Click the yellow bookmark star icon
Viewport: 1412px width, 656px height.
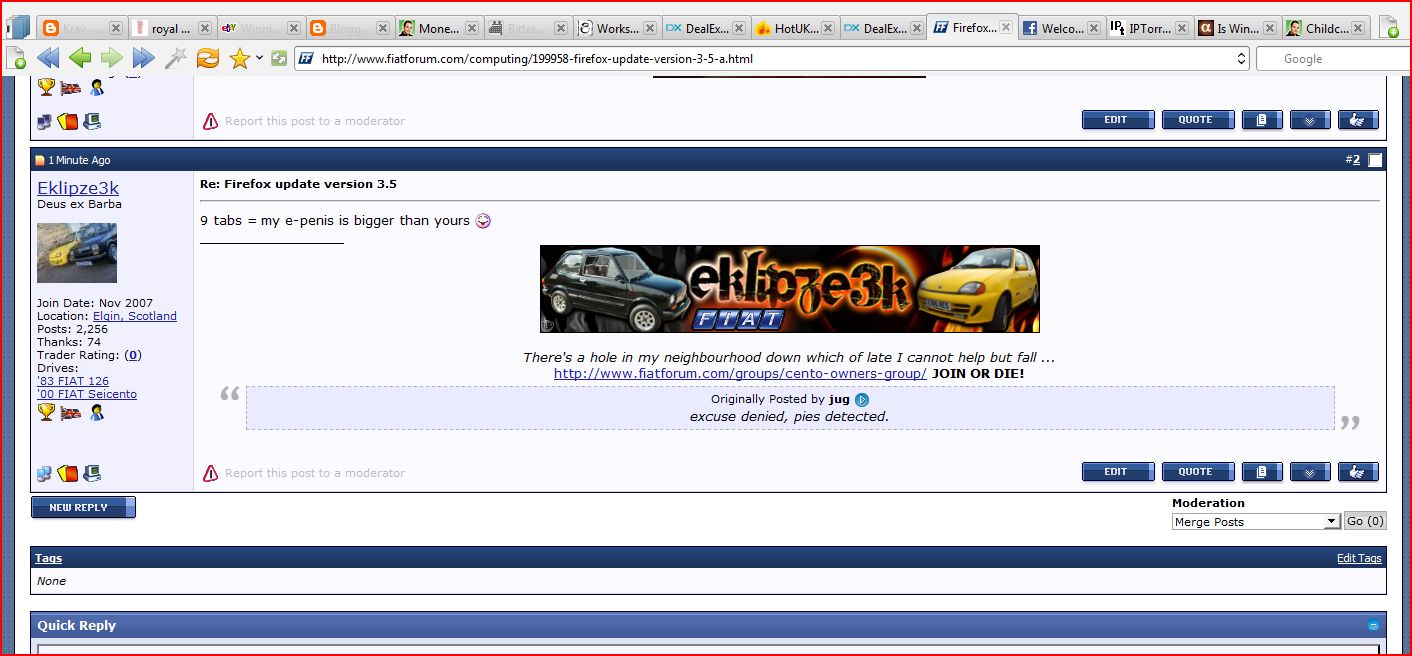[x=239, y=59]
